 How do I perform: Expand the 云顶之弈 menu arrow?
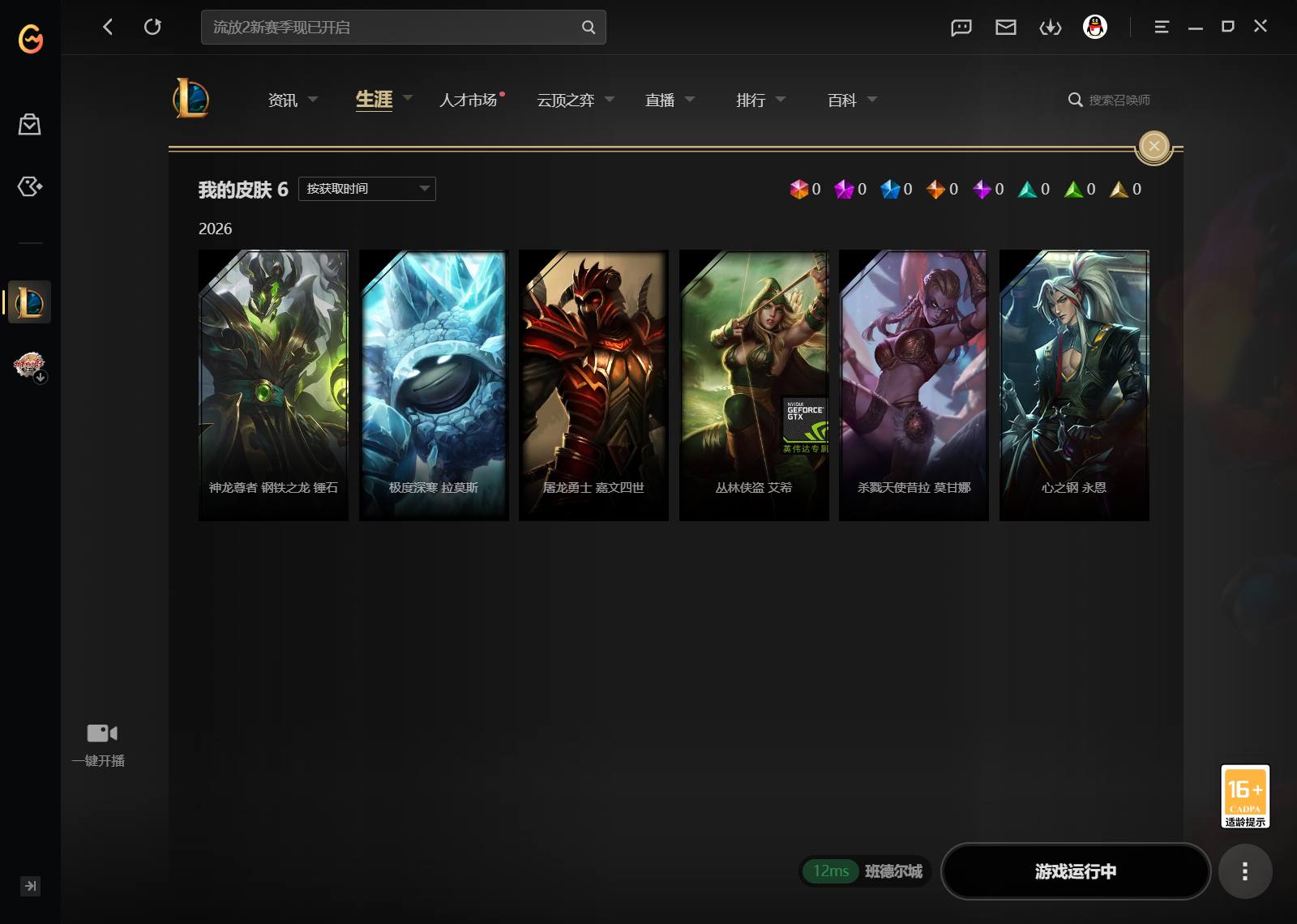[x=610, y=99]
